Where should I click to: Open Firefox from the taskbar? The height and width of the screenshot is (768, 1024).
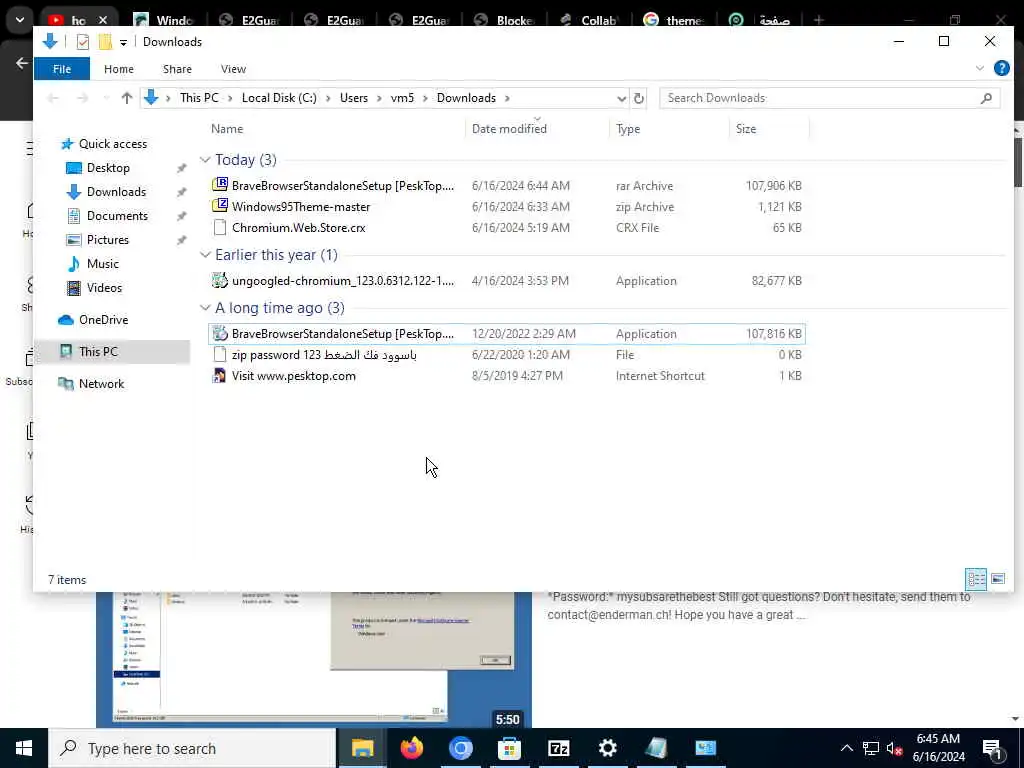(x=411, y=748)
